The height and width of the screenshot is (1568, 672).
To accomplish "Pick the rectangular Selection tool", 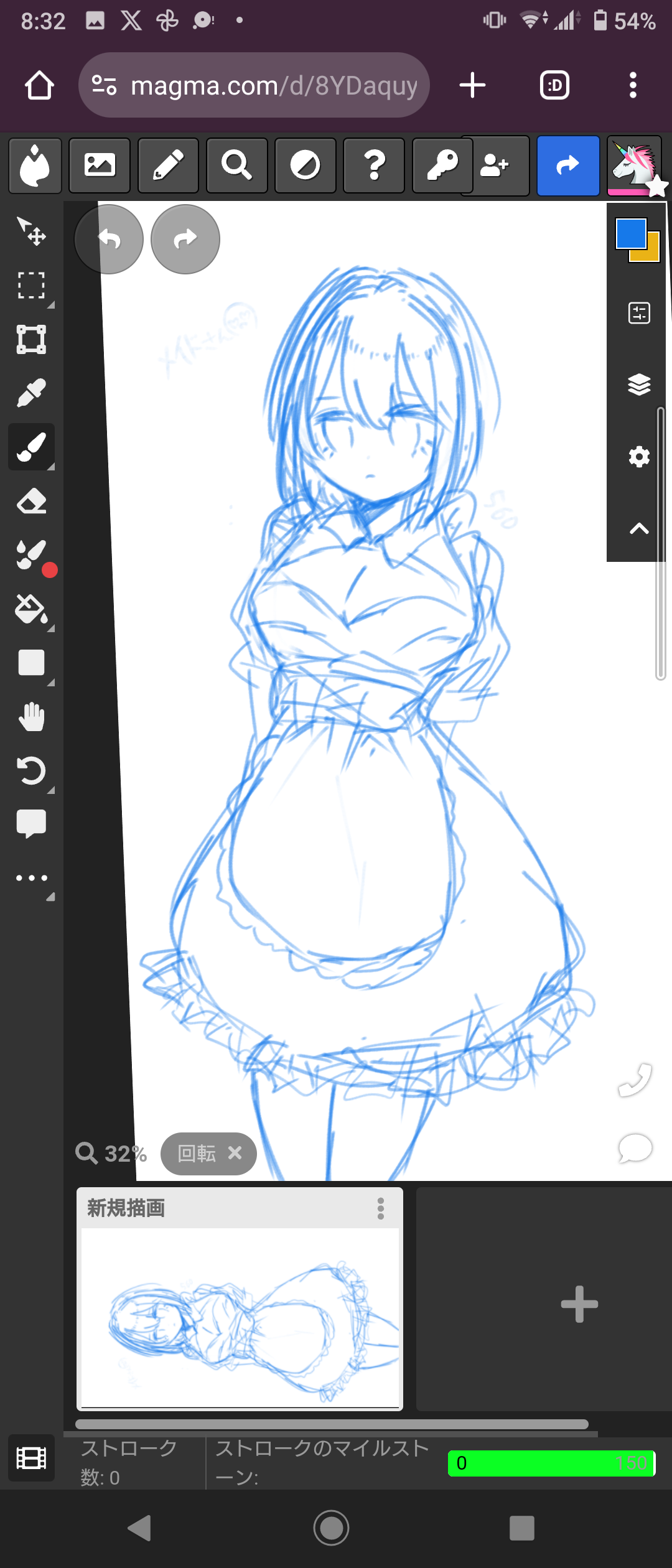I will tap(31, 286).
